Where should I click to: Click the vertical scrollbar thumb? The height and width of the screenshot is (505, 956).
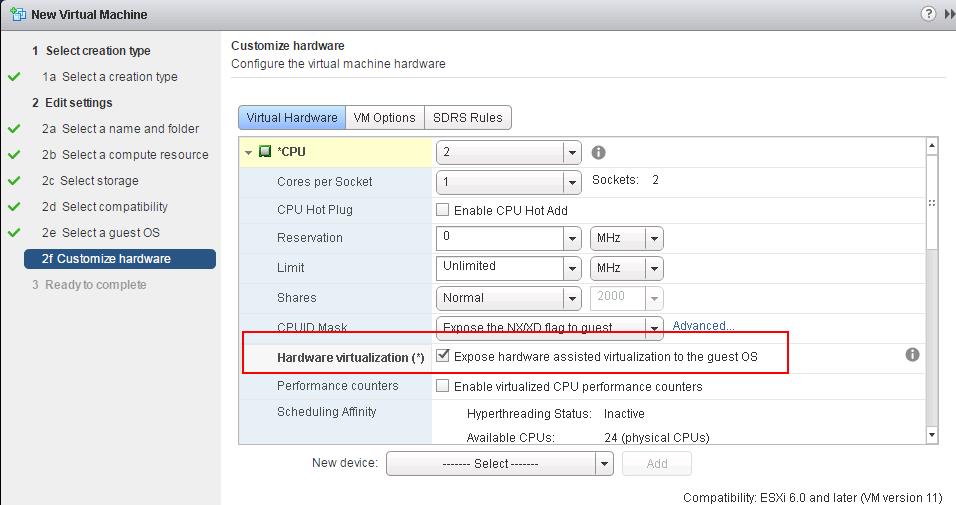[931, 201]
